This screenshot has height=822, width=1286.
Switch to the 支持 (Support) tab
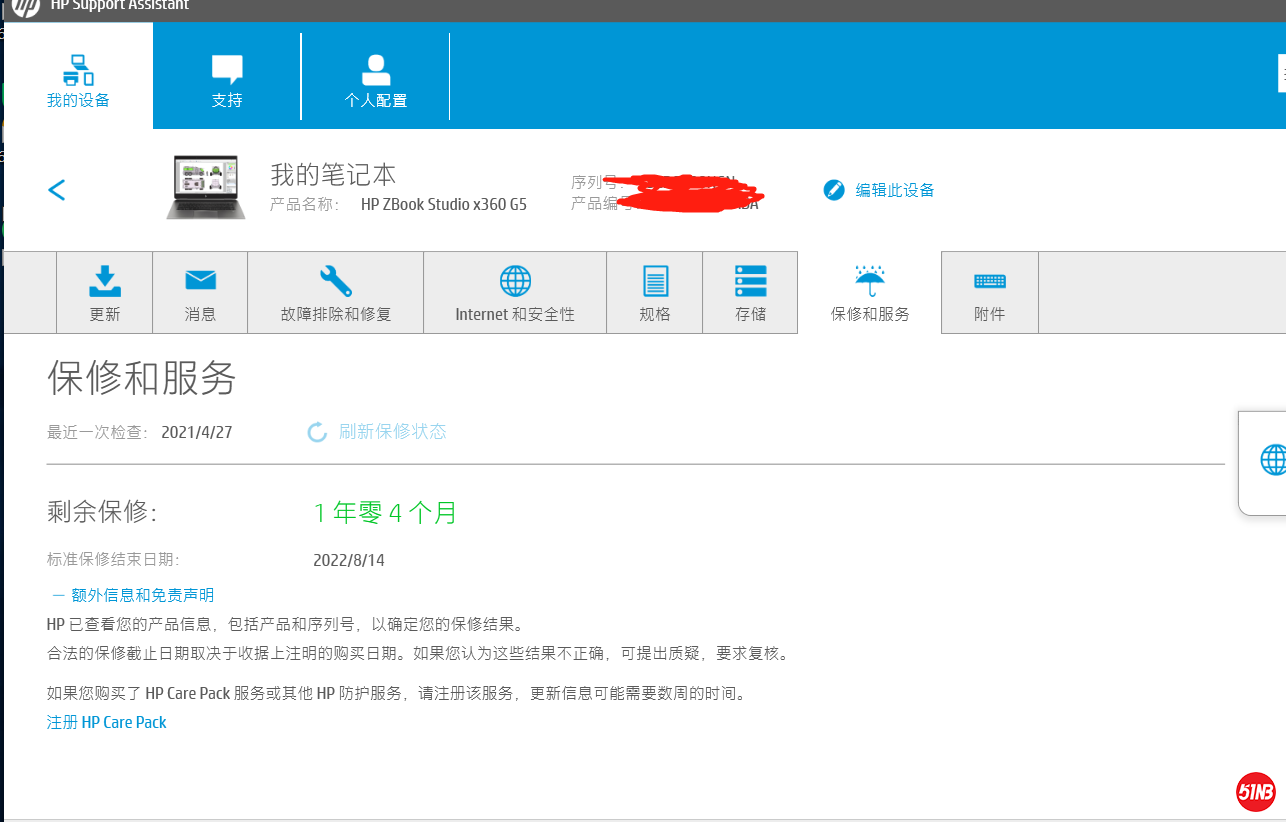[x=227, y=80]
